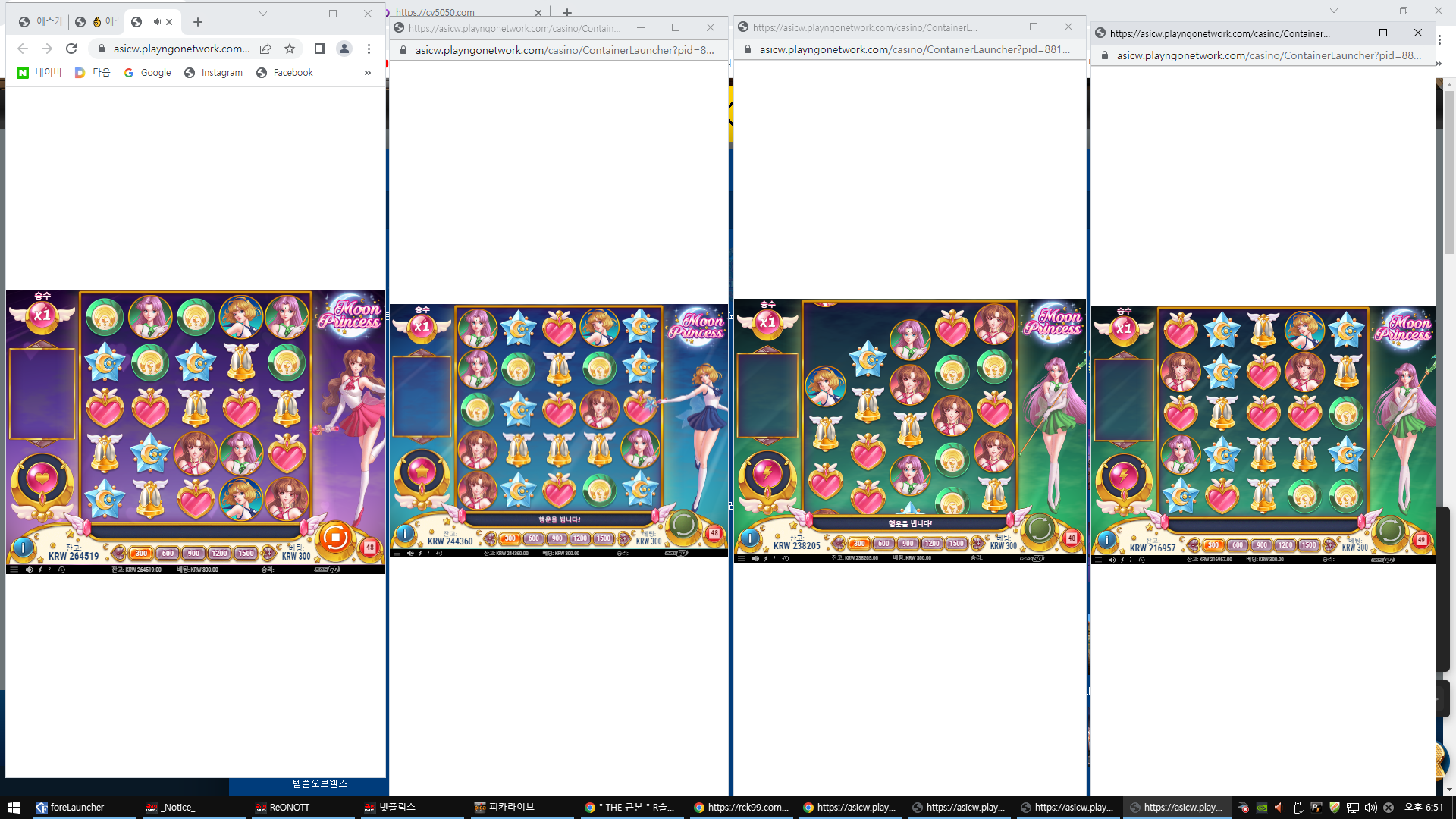The image size is (1456, 819).
Task: Open the info paytable in first game
Action: point(24,546)
